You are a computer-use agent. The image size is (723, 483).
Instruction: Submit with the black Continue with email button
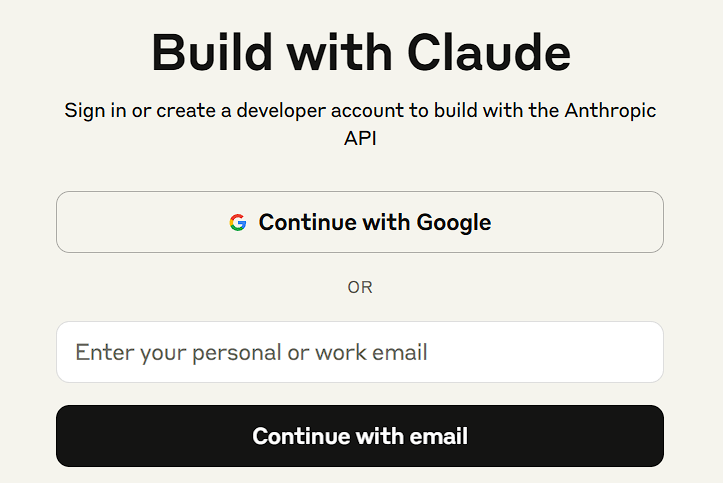360,436
